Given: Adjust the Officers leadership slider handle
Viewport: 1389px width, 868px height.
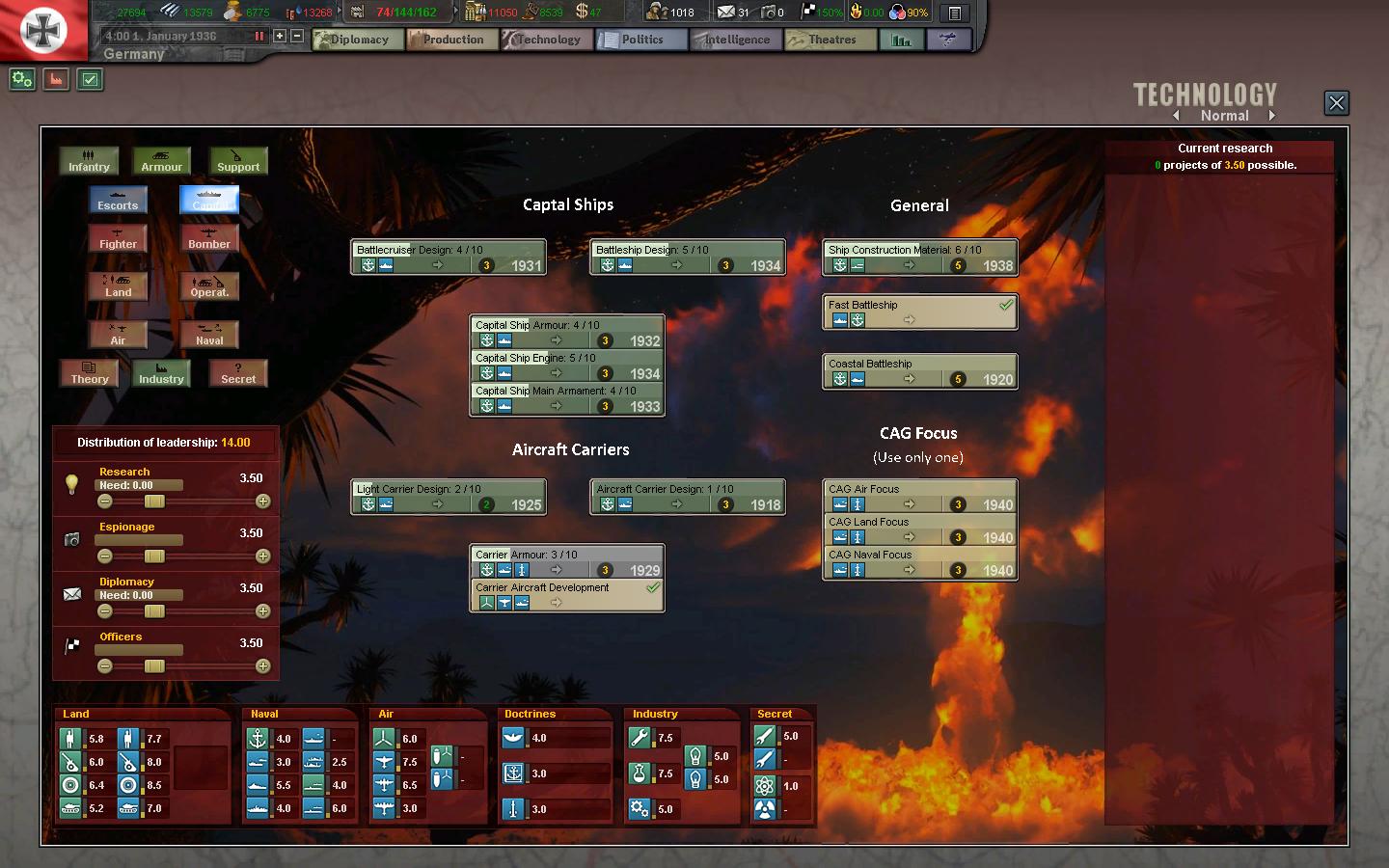Looking at the screenshot, I should click(154, 666).
